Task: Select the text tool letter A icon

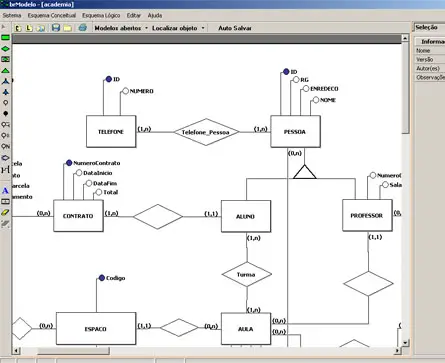Action: pos(5,191)
